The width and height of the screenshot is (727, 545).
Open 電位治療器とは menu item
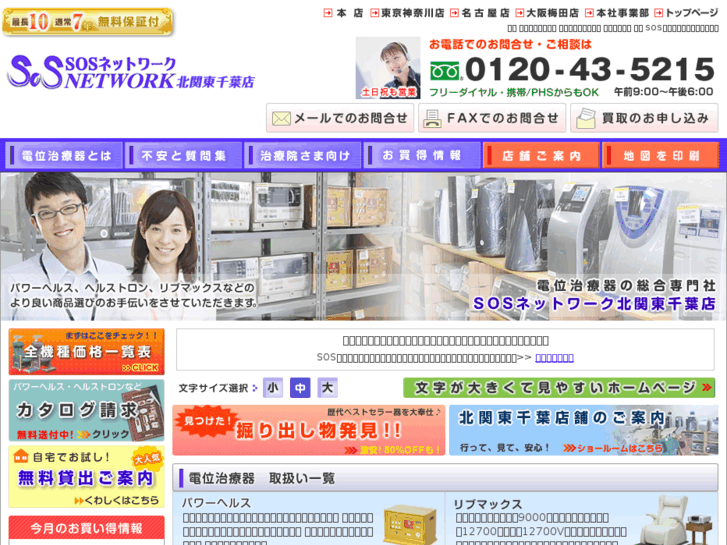coord(64,155)
